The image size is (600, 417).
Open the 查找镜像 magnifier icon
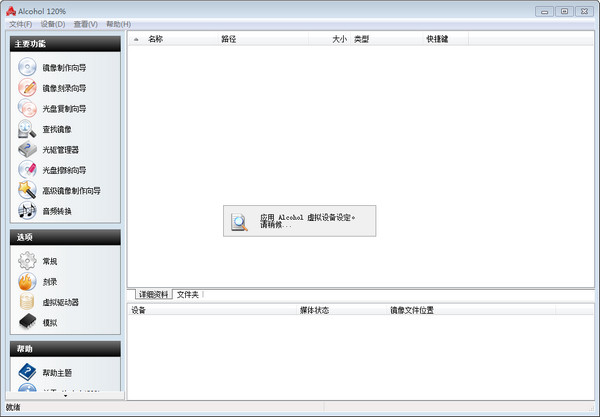[x=27, y=129]
